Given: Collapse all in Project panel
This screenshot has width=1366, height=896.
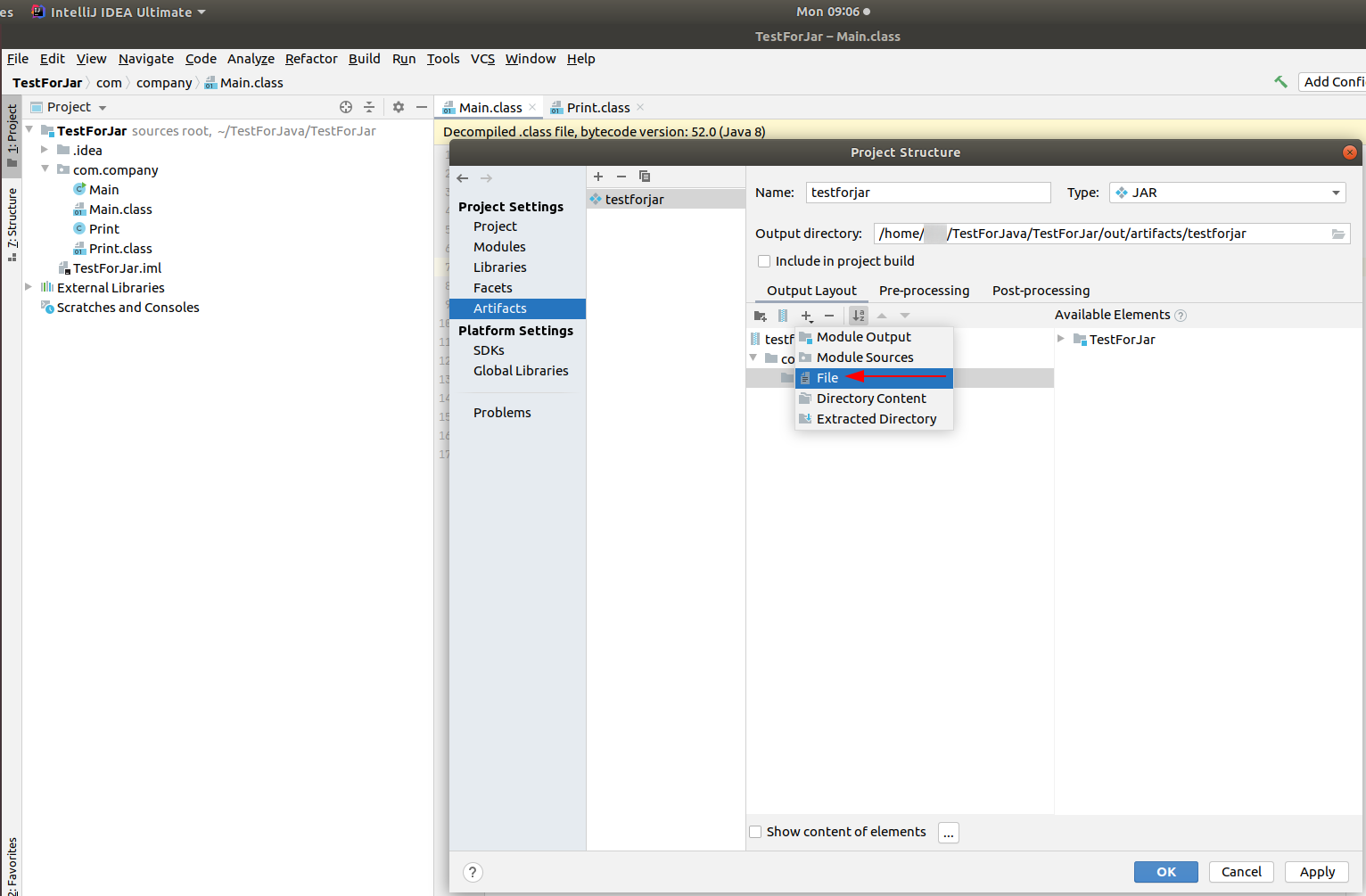Looking at the screenshot, I should coord(369,107).
